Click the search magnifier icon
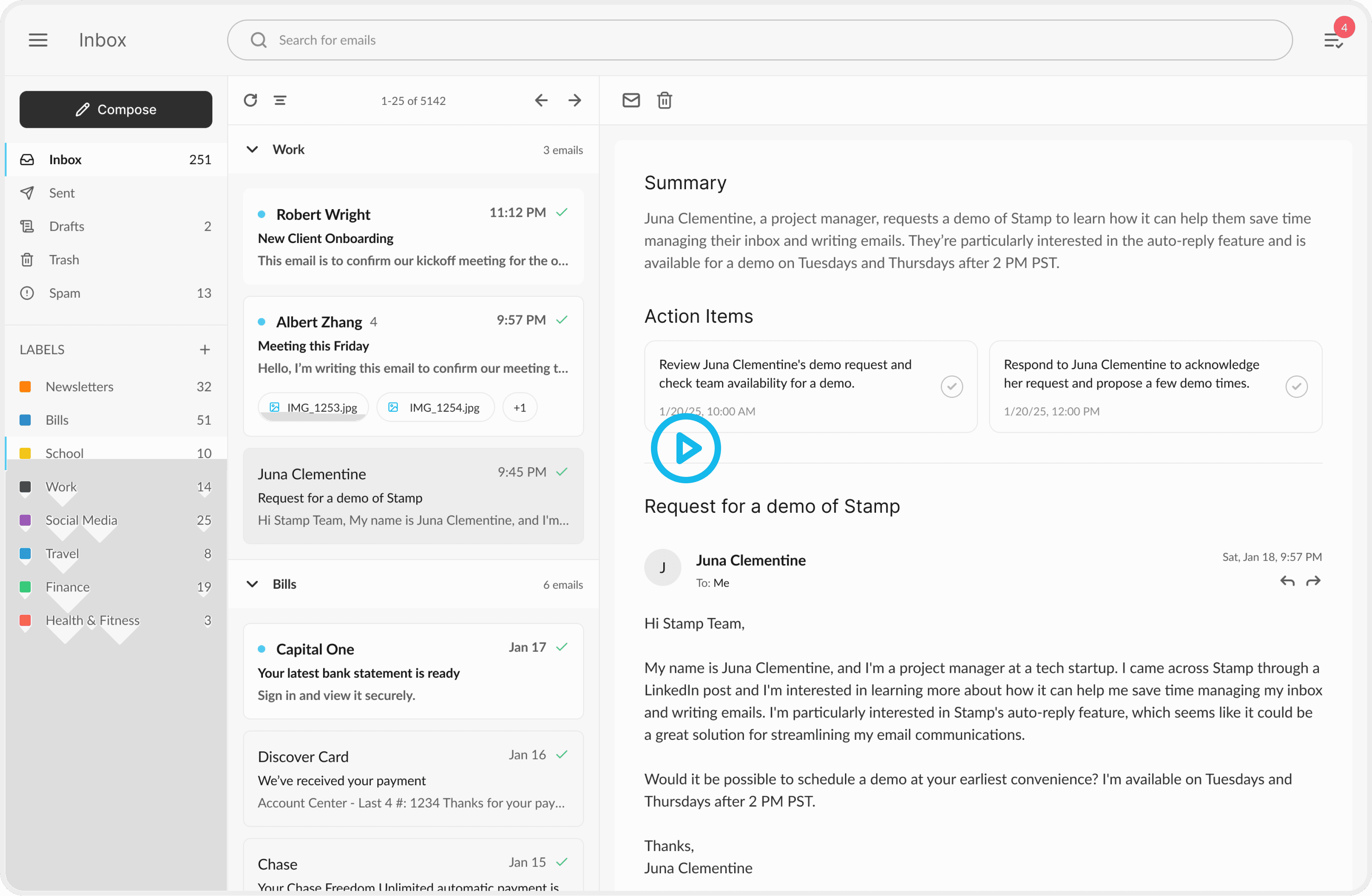 click(x=259, y=40)
